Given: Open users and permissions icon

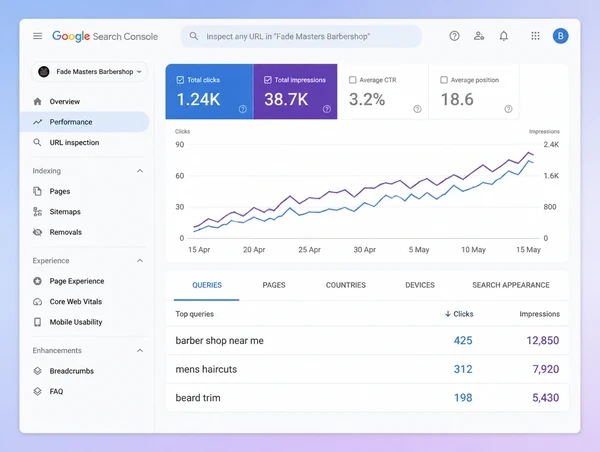Looking at the screenshot, I should click(x=479, y=36).
